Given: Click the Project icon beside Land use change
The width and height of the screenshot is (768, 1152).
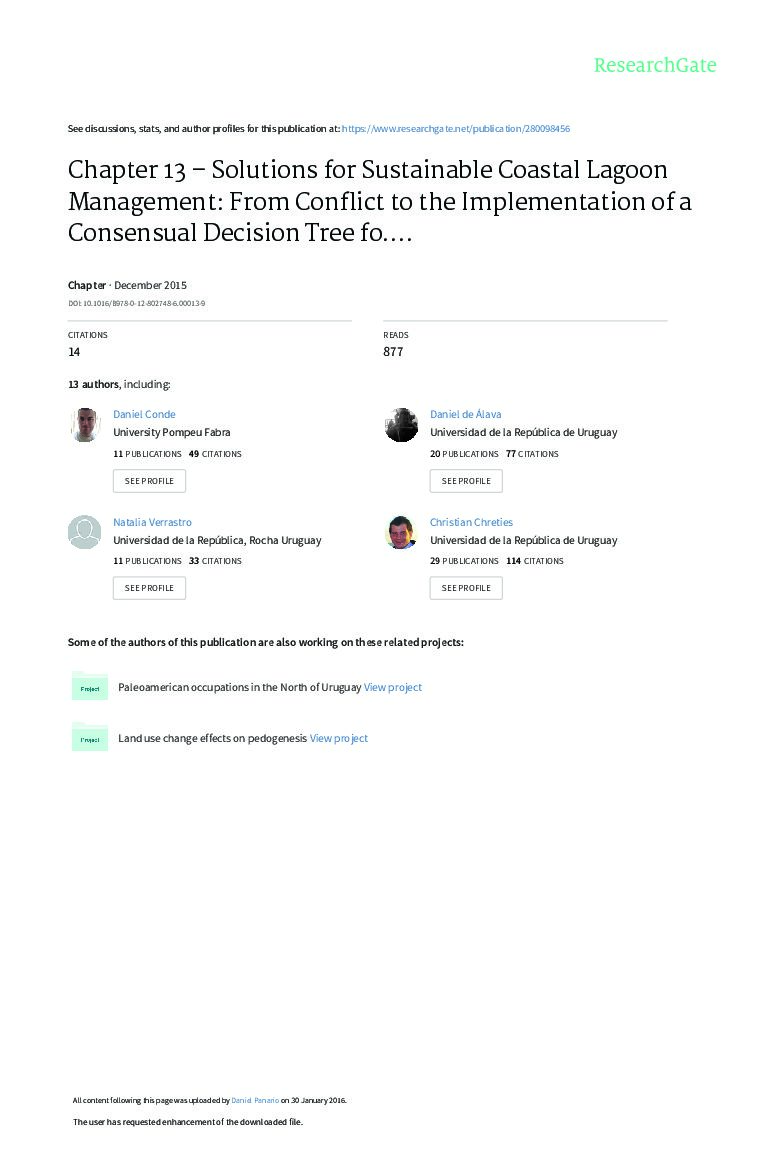Looking at the screenshot, I should (90, 739).
